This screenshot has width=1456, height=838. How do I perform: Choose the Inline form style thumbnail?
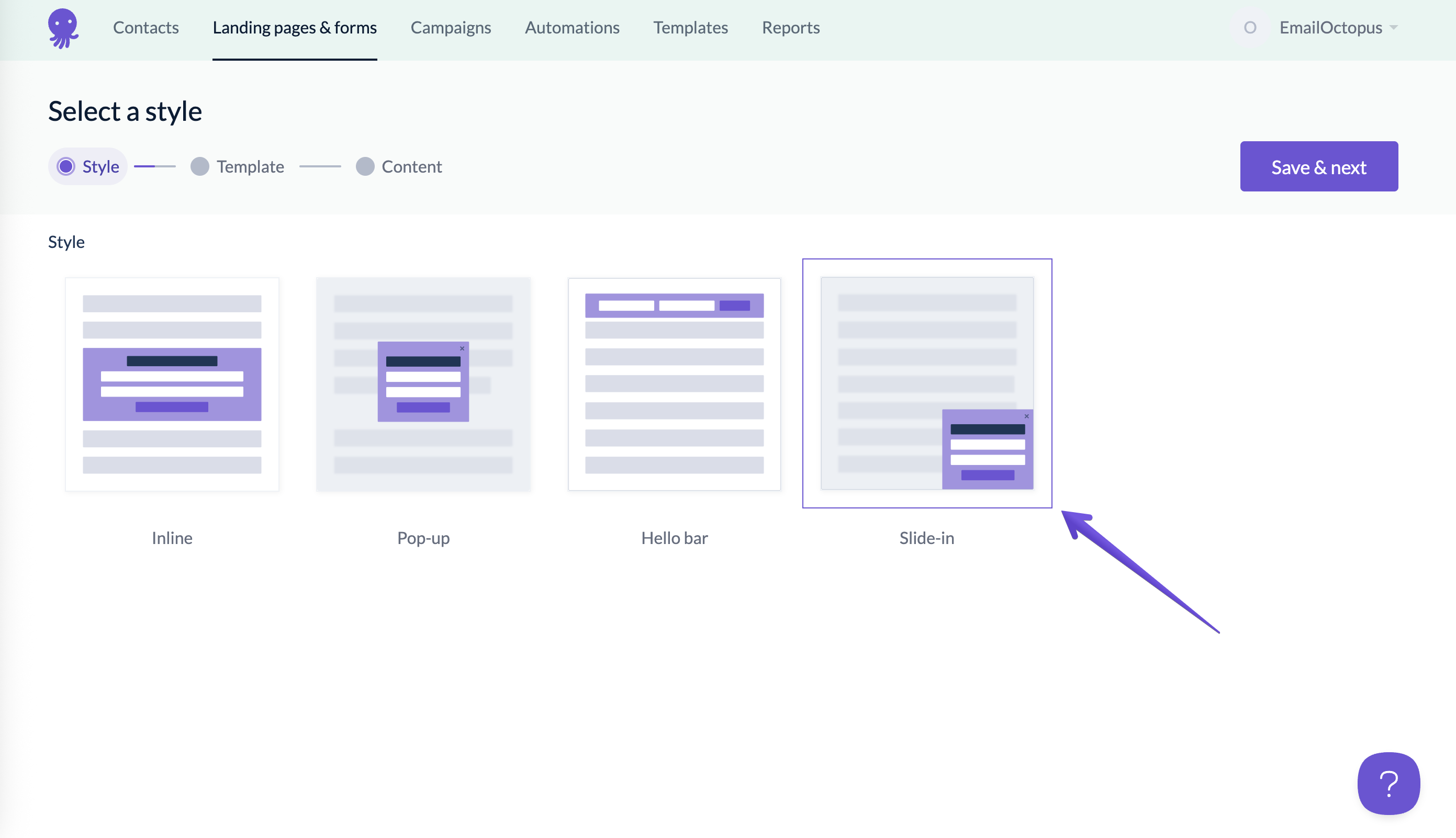172,384
